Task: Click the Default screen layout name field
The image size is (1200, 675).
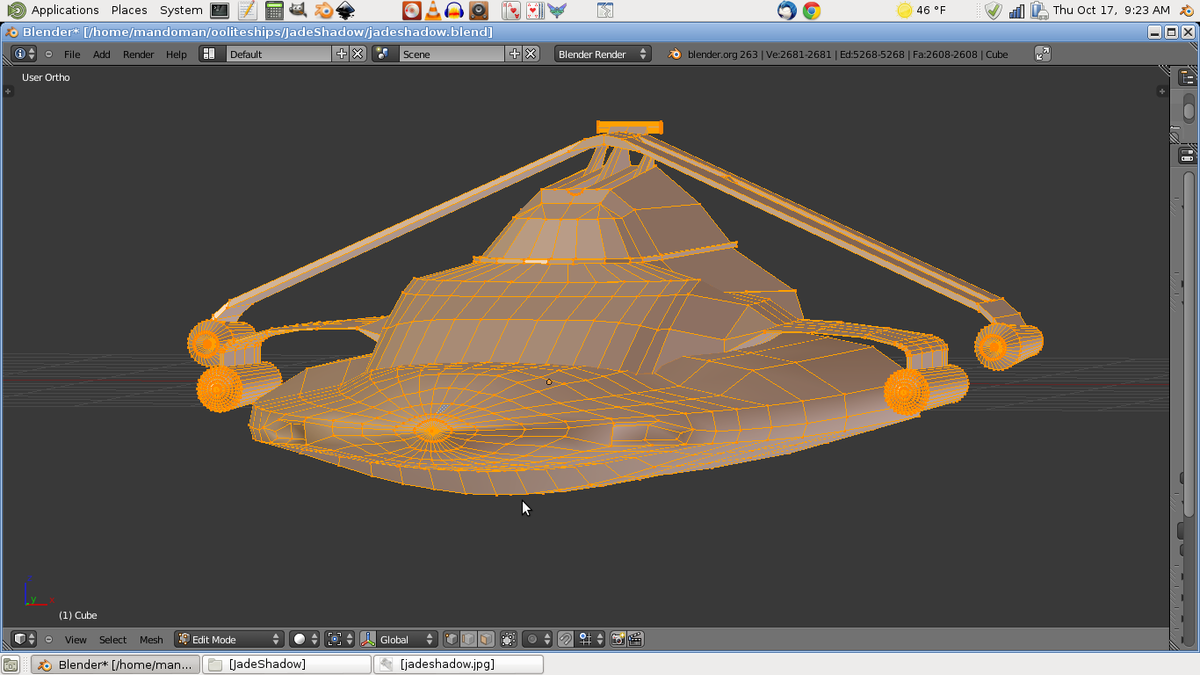Action: tap(279, 54)
